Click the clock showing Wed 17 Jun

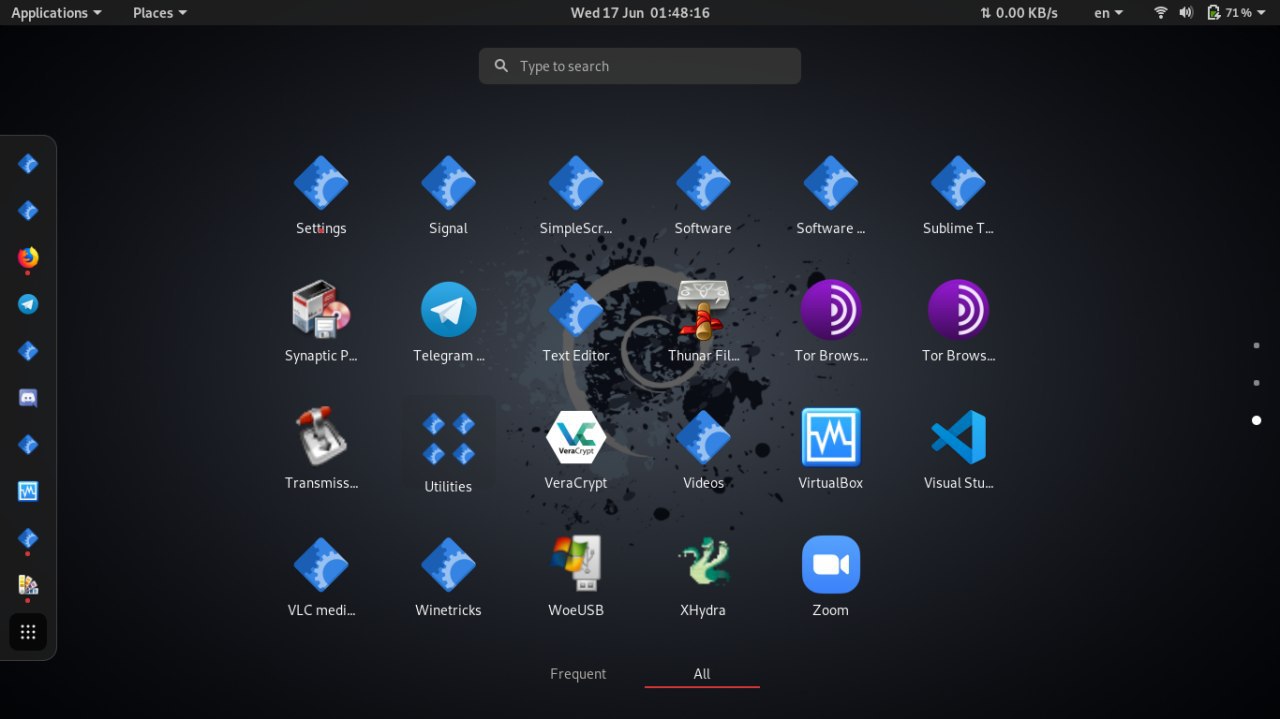point(640,12)
